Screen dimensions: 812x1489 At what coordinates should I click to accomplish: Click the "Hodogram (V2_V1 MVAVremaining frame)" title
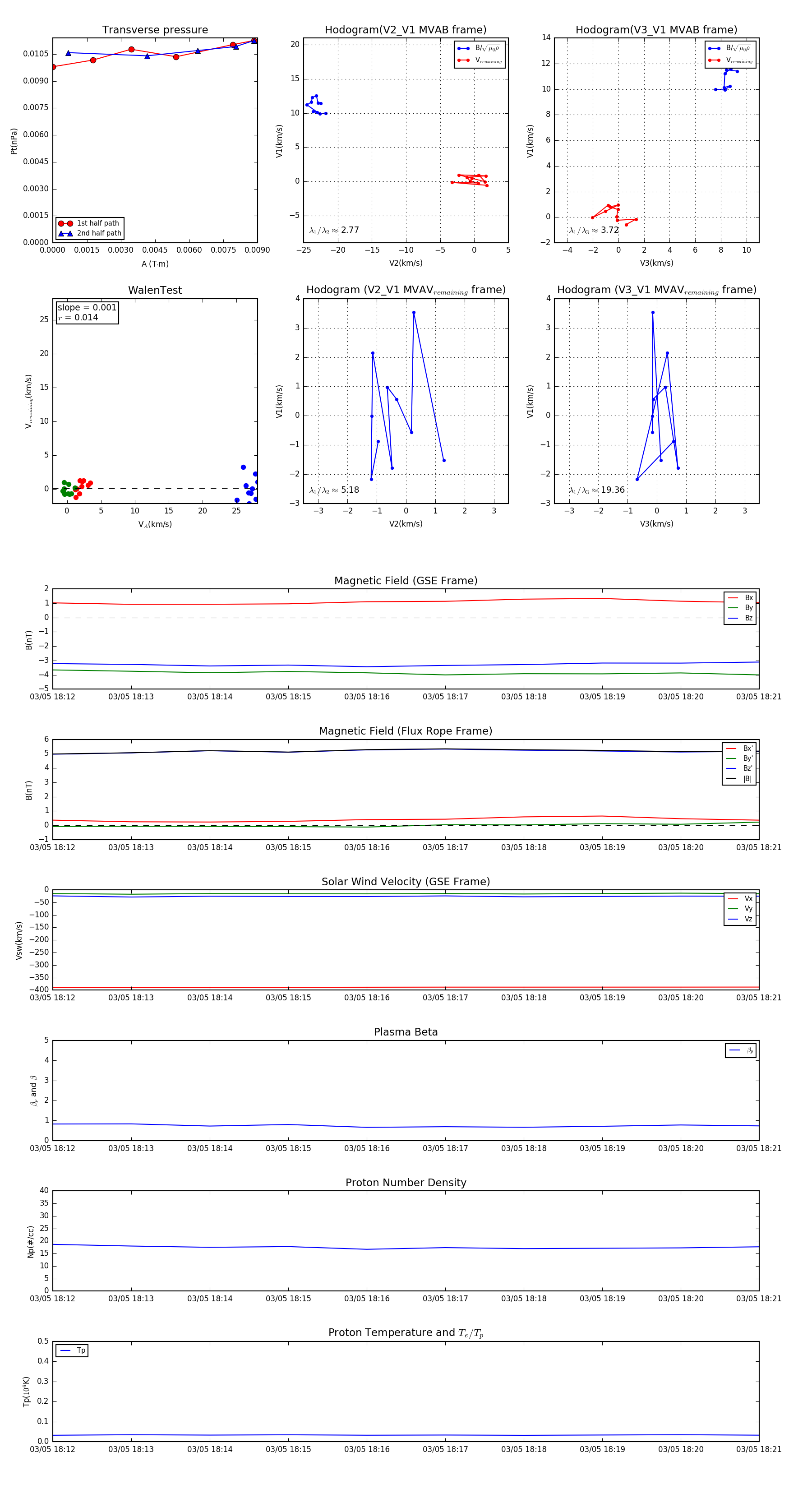point(406,290)
